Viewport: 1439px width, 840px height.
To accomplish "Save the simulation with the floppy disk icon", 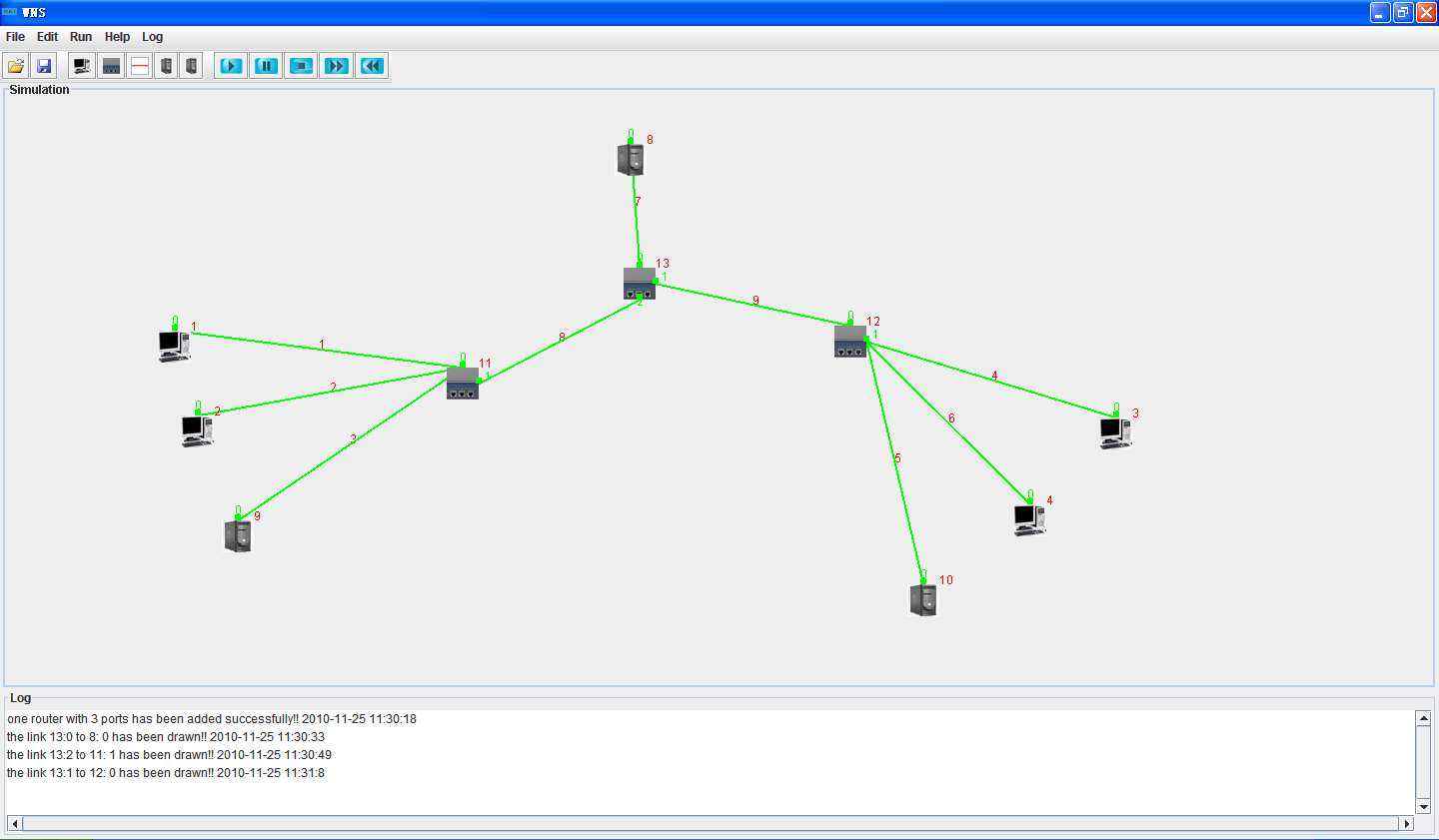I will [44, 66].
